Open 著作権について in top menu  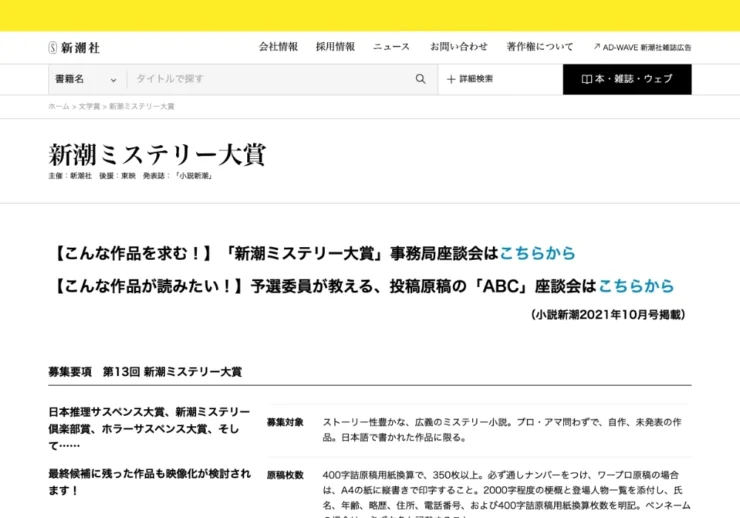point(540,47)
